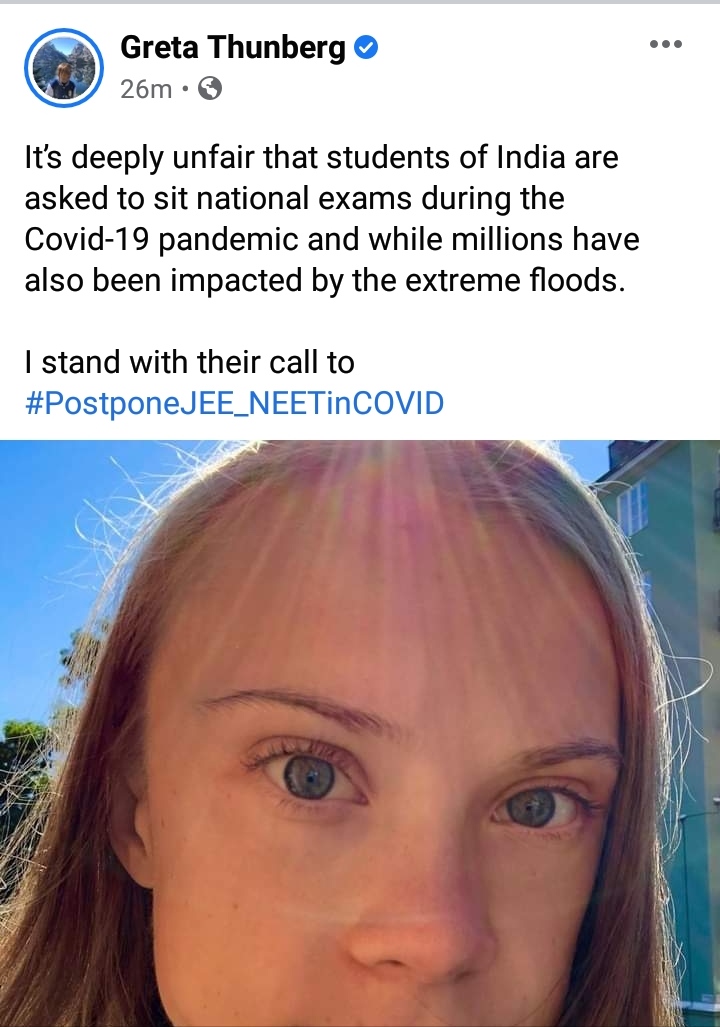Open the #PostponeJEE_NEETinCOVID hashtag
This screenshot has height=1027, width=720.
(233, 403)
